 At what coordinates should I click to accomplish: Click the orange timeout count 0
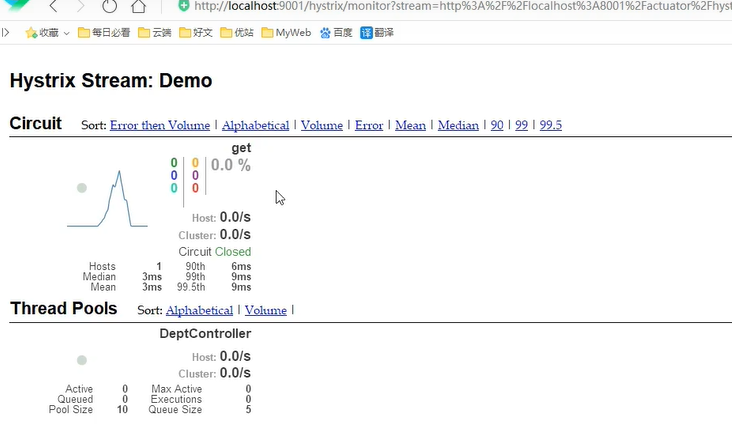point(195,162)
